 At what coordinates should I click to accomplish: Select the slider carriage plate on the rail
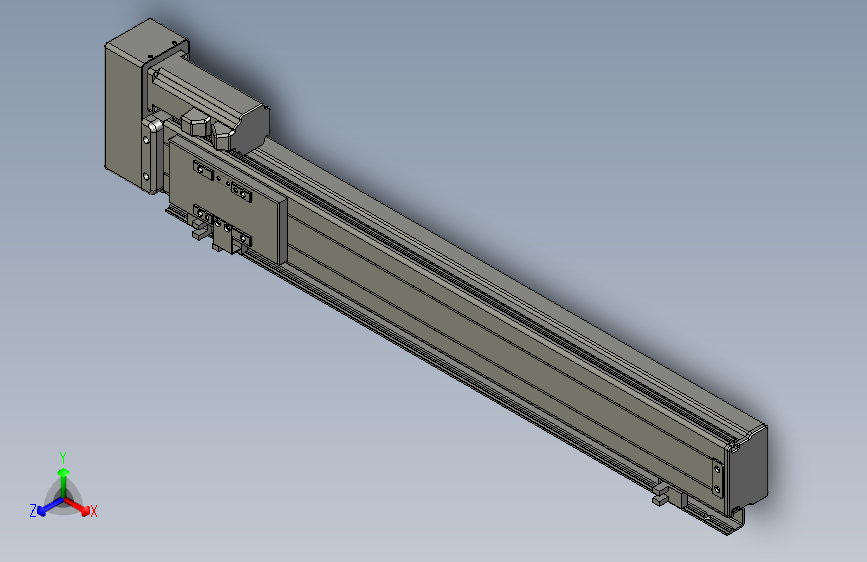pos(227,199)
